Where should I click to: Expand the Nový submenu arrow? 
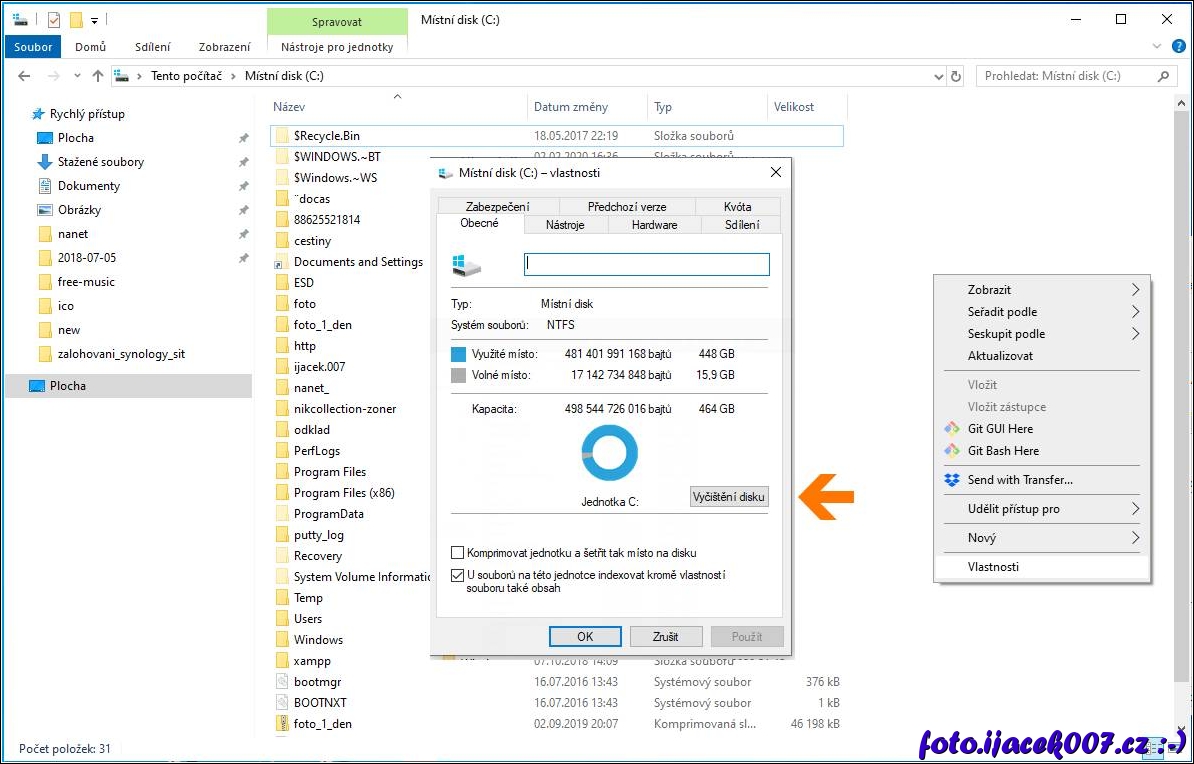[1135, 538]
